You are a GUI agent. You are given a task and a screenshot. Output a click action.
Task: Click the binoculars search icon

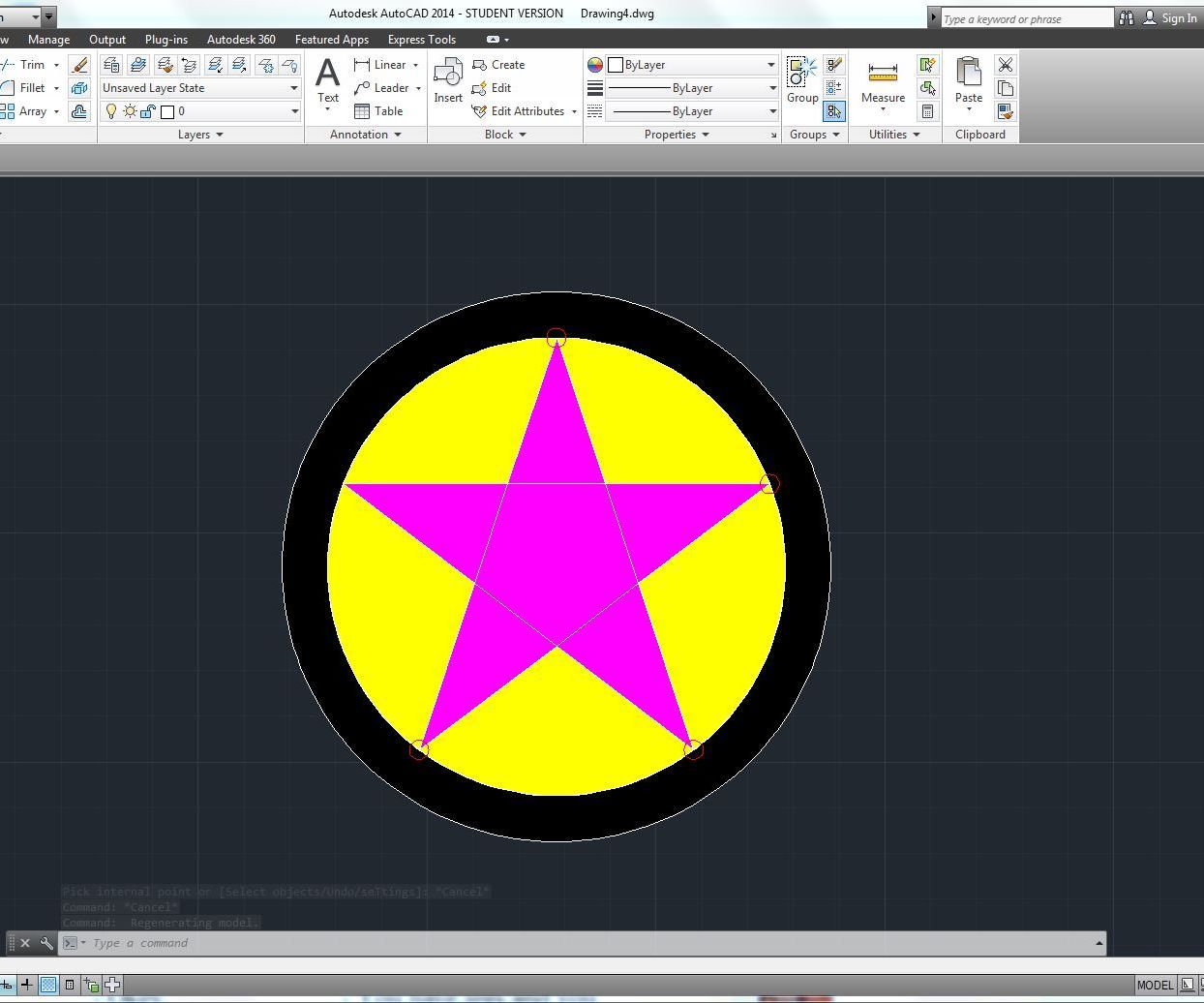point(1127,17)
